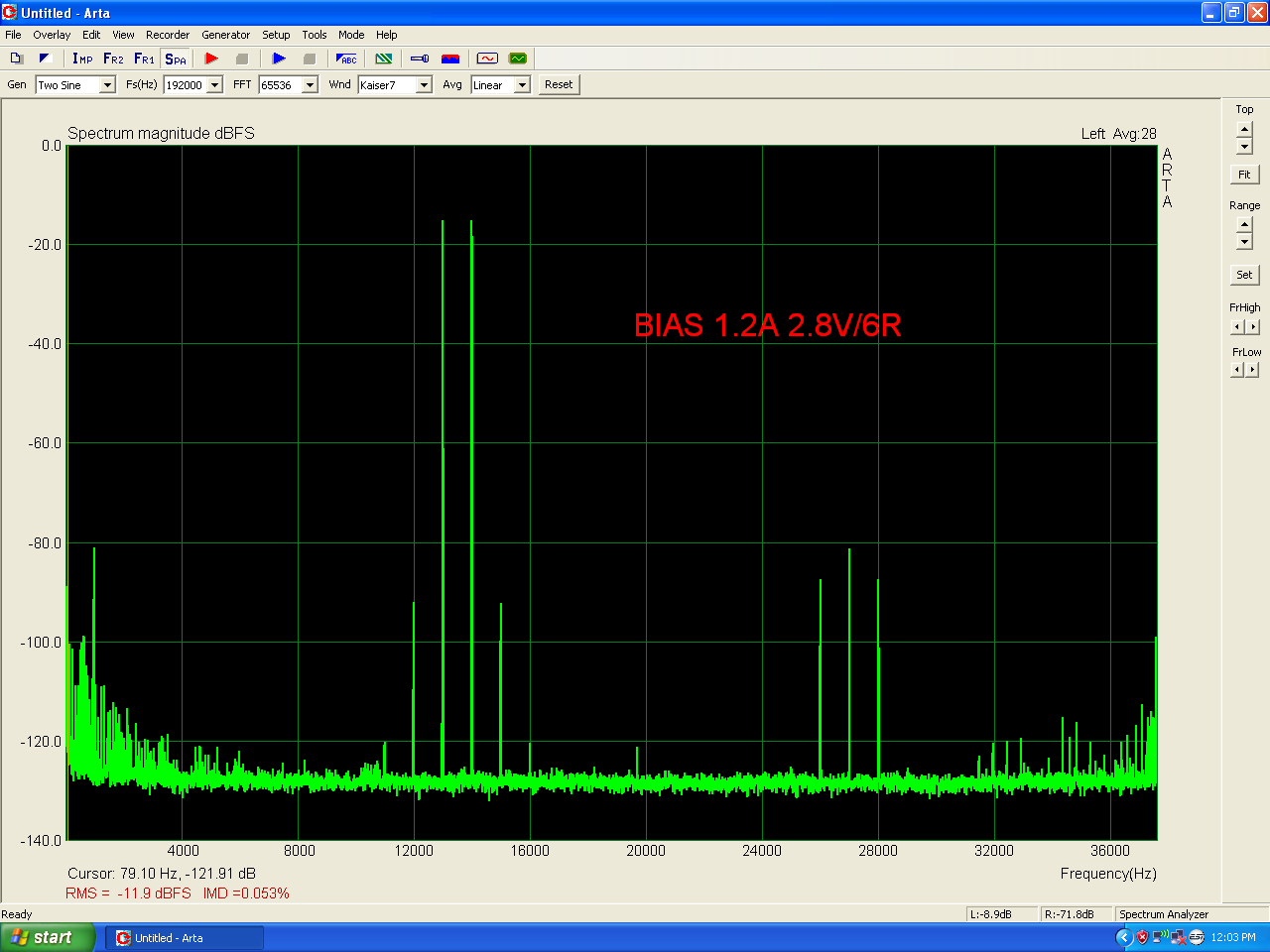1270x952 pixels.
Task: Click the red and blue waveform toolbar icon
Action: click(450, 59)
